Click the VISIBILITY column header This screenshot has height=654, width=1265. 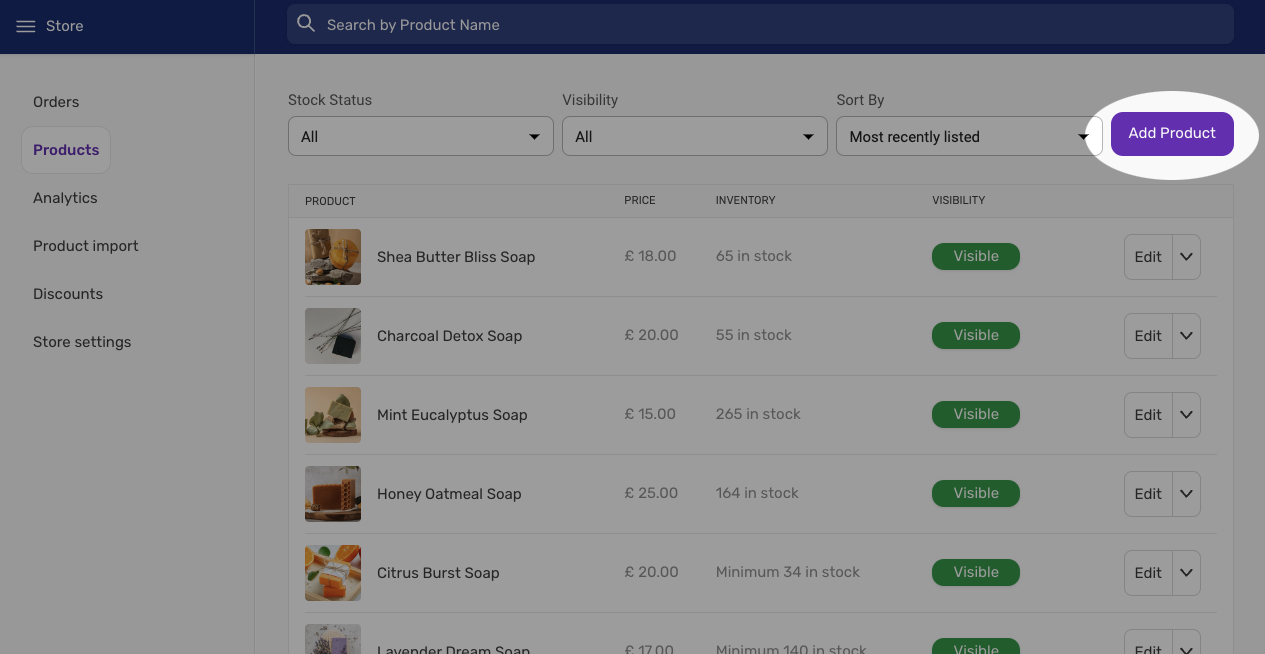pyautogui.click(x=958, y=201)
